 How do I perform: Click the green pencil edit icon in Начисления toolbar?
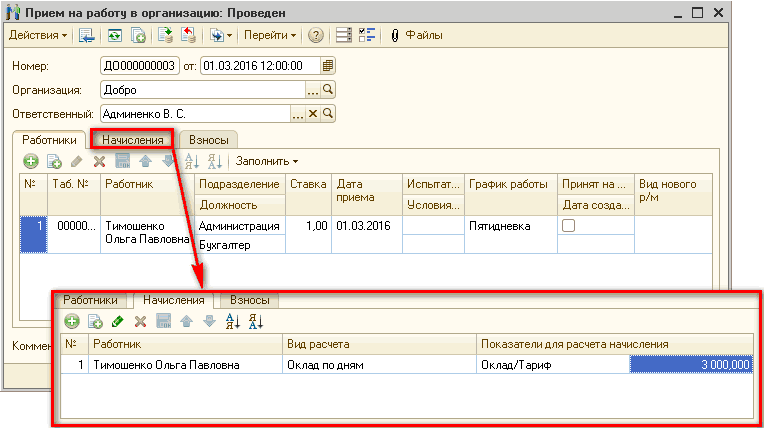click(x=118, y=321)
